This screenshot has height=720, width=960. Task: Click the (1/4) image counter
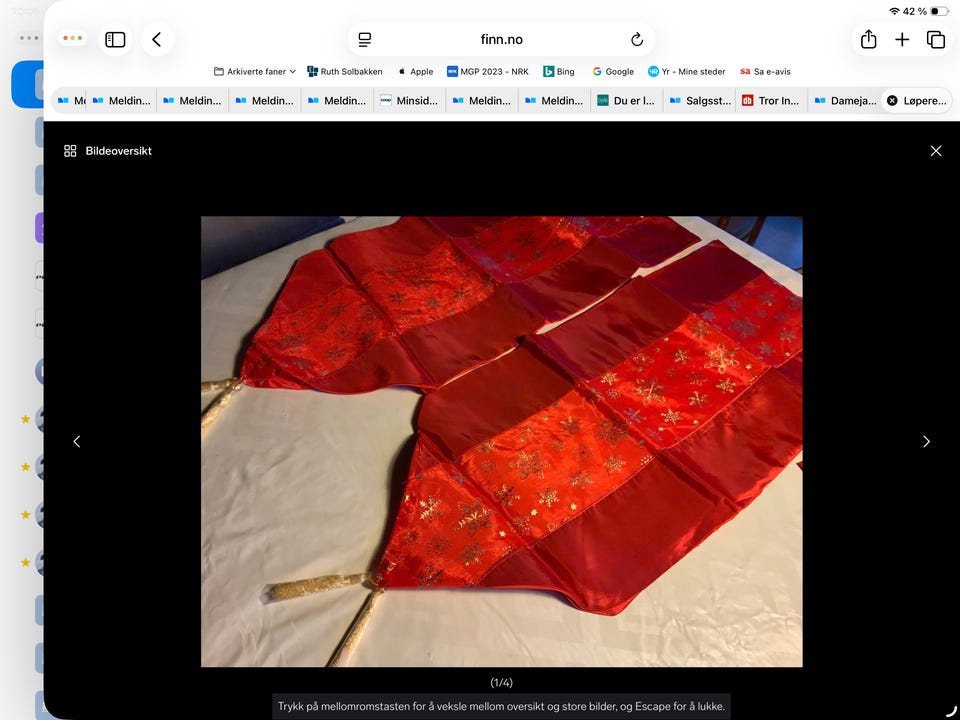coord(501,682)
